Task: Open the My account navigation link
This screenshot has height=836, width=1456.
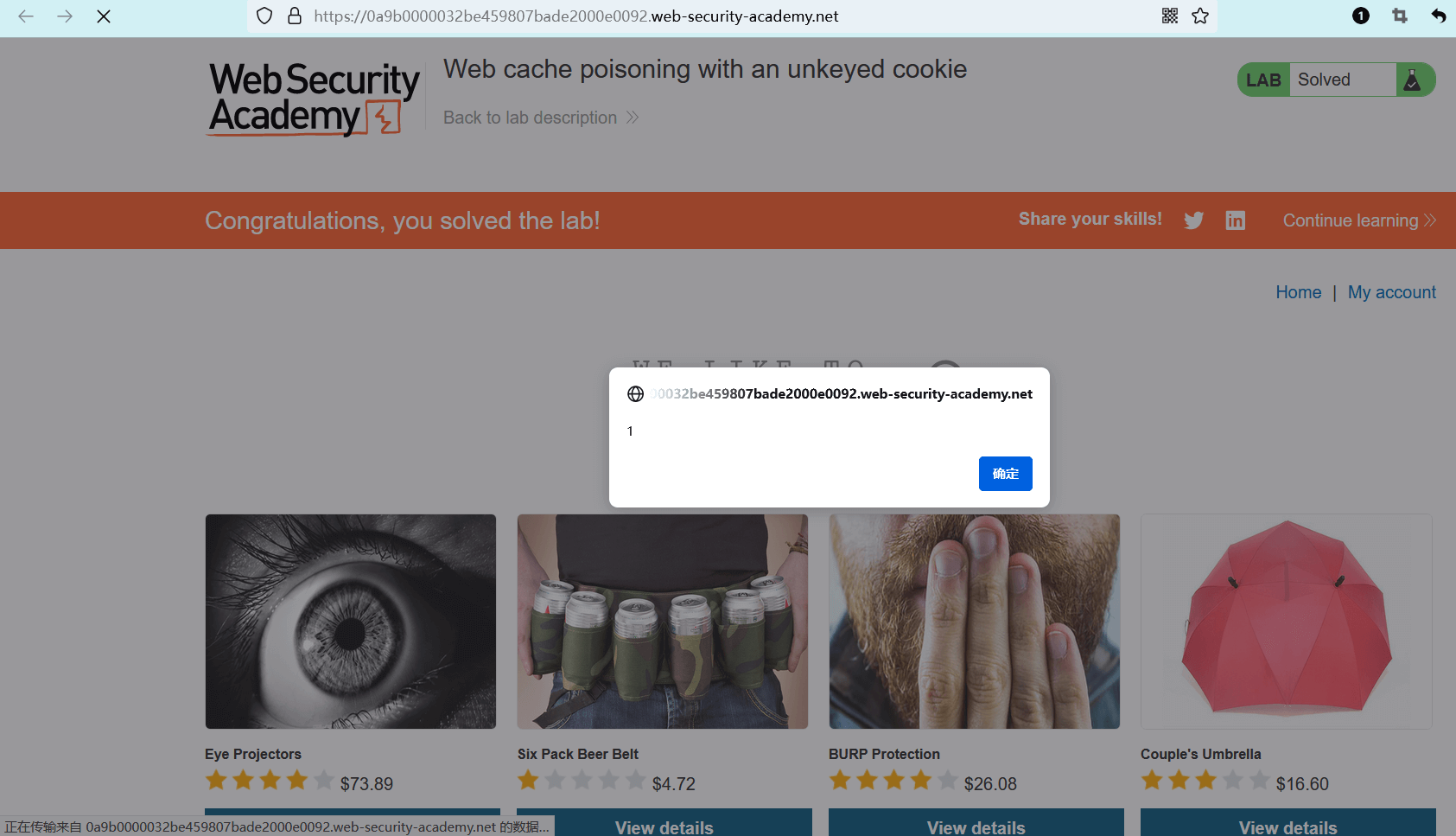Action: pyautogui.click(x=1391, y=292)
